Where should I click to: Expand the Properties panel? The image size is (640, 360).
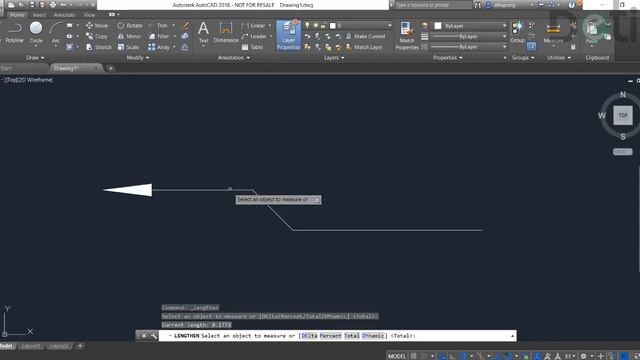click(448, 58)
